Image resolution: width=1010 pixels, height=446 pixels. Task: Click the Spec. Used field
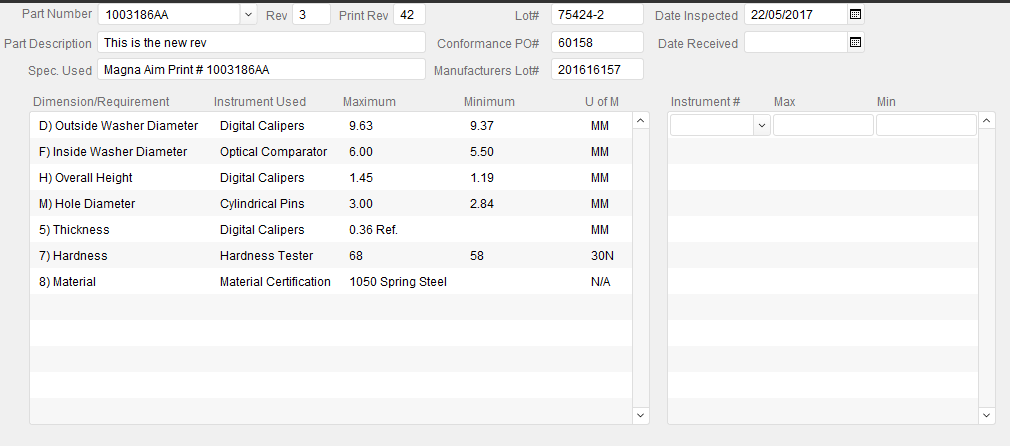coord(262,69)
